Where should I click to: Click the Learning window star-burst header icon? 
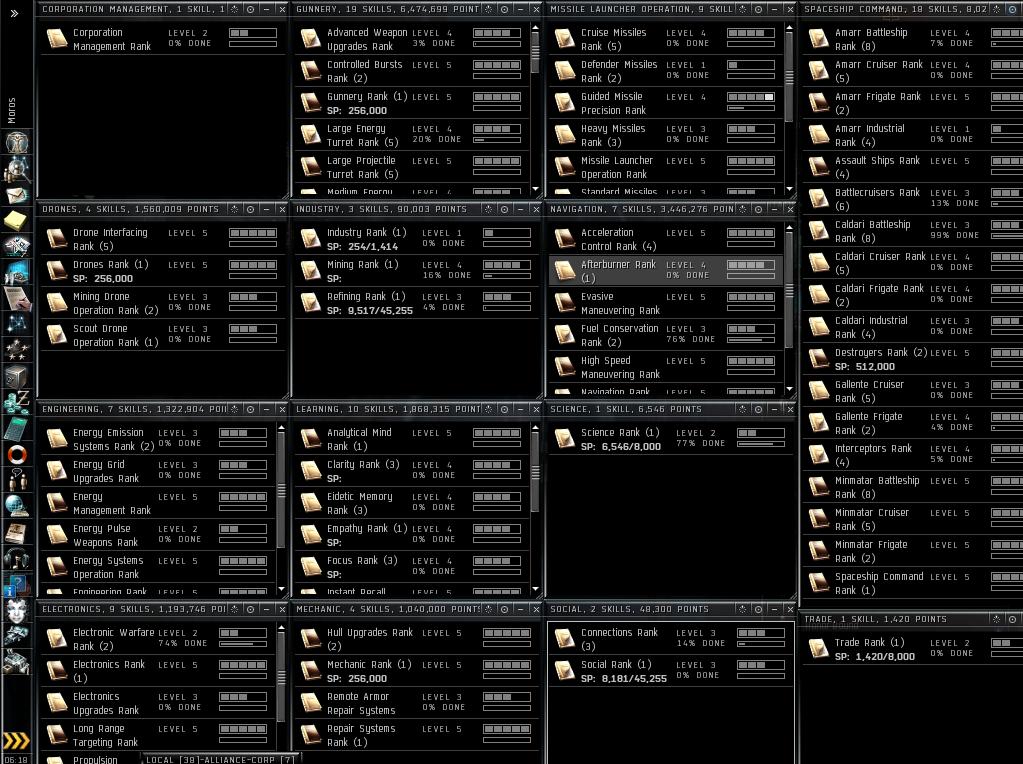488,409
